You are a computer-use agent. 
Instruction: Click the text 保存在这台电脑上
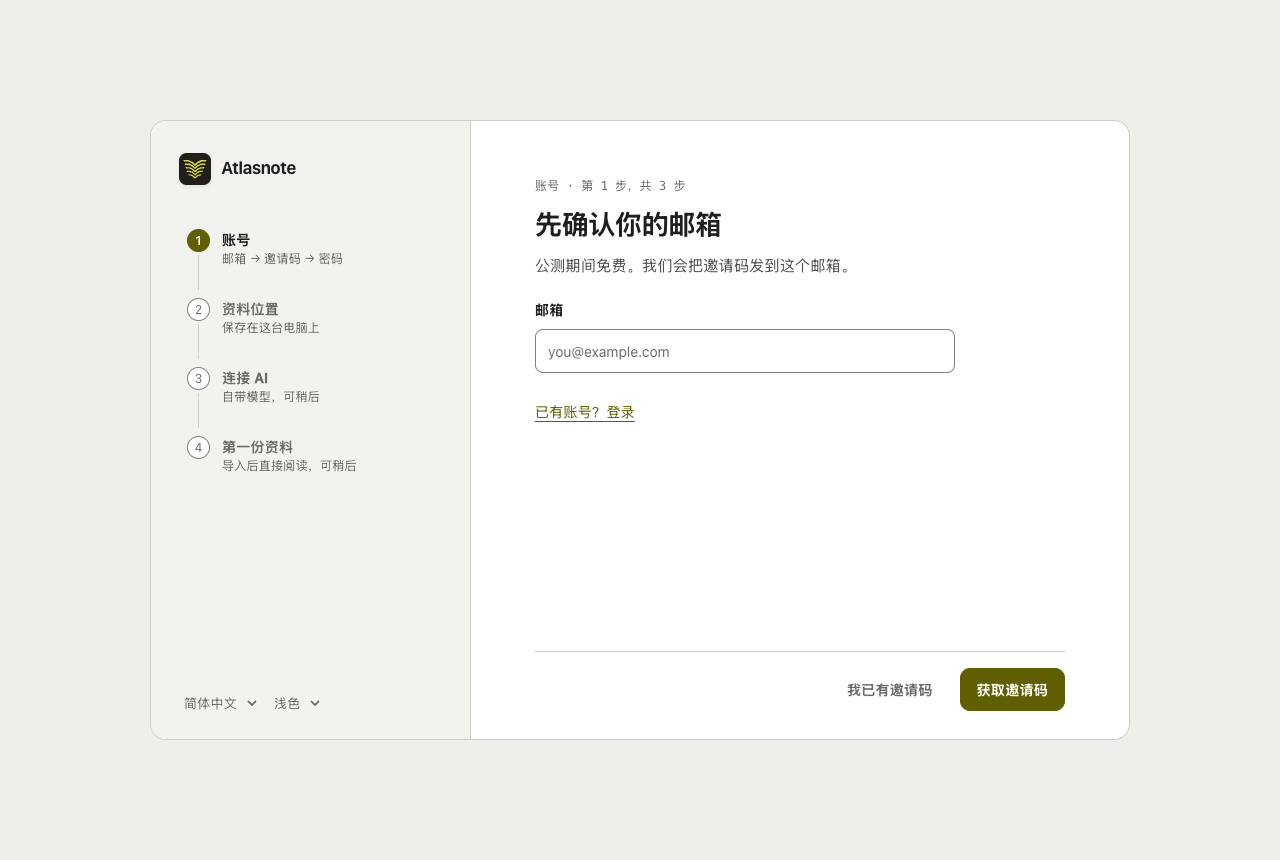click(x=271, y=328)
